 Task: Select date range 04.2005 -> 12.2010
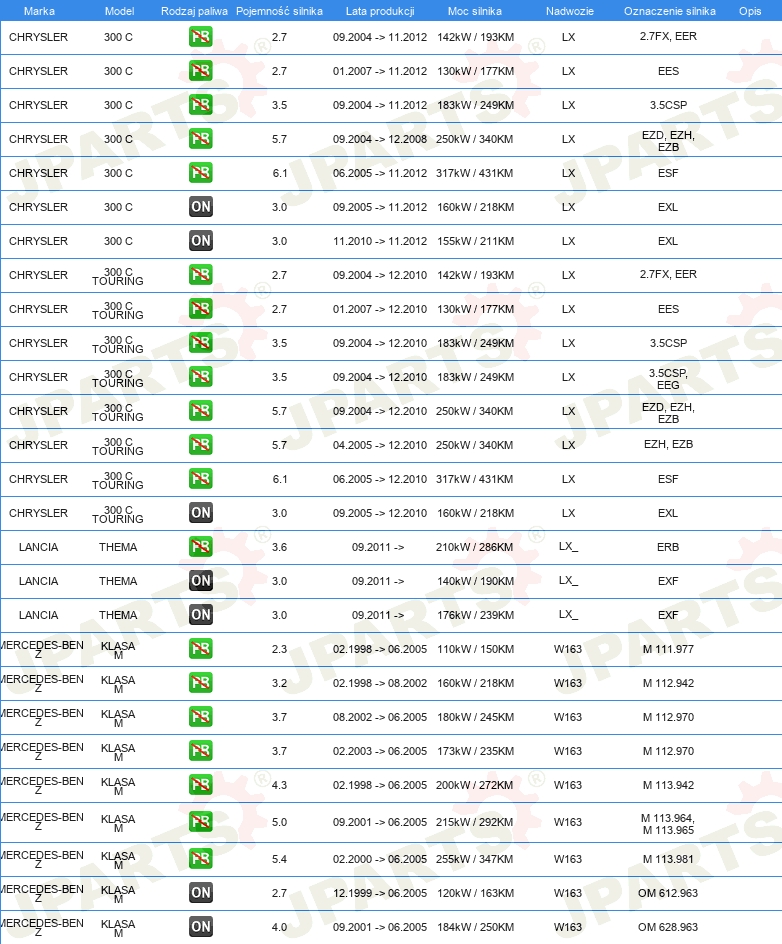pyautogui.click(x=380, y=446)
